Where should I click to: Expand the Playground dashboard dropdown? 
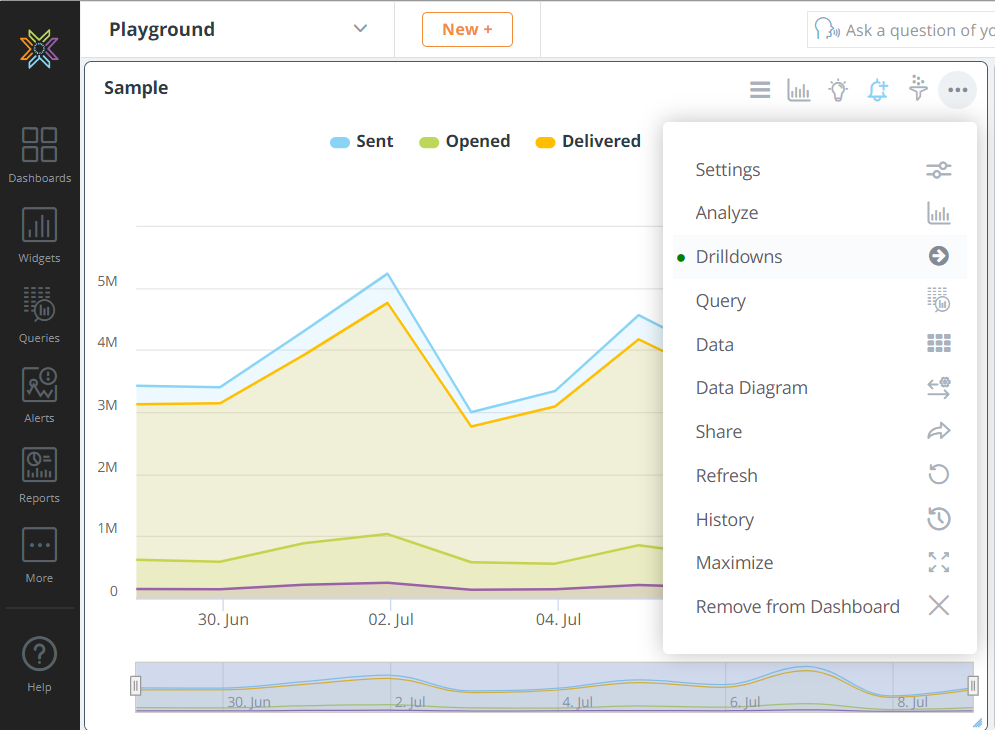[360, 29]
